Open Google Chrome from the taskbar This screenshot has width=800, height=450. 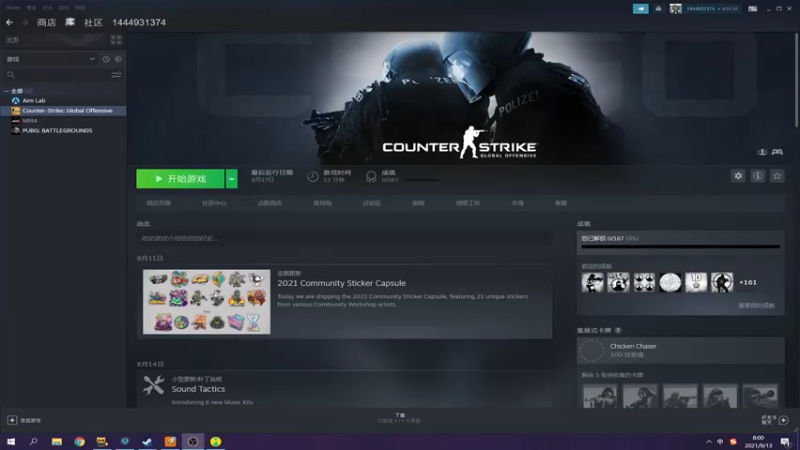coord(80,441)
